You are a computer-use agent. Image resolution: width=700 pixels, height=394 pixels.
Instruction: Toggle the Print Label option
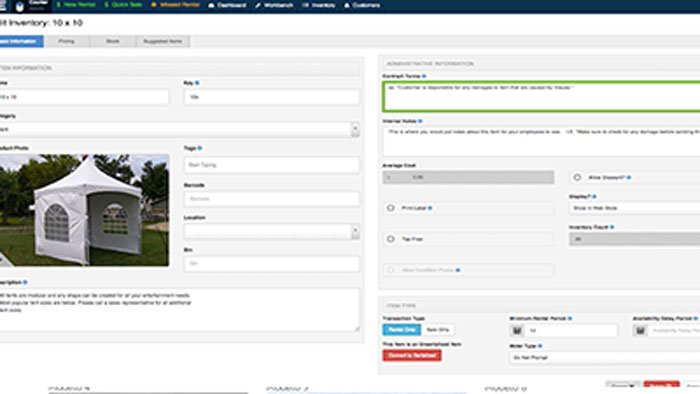pyautogui.click(x=391, y=208)
